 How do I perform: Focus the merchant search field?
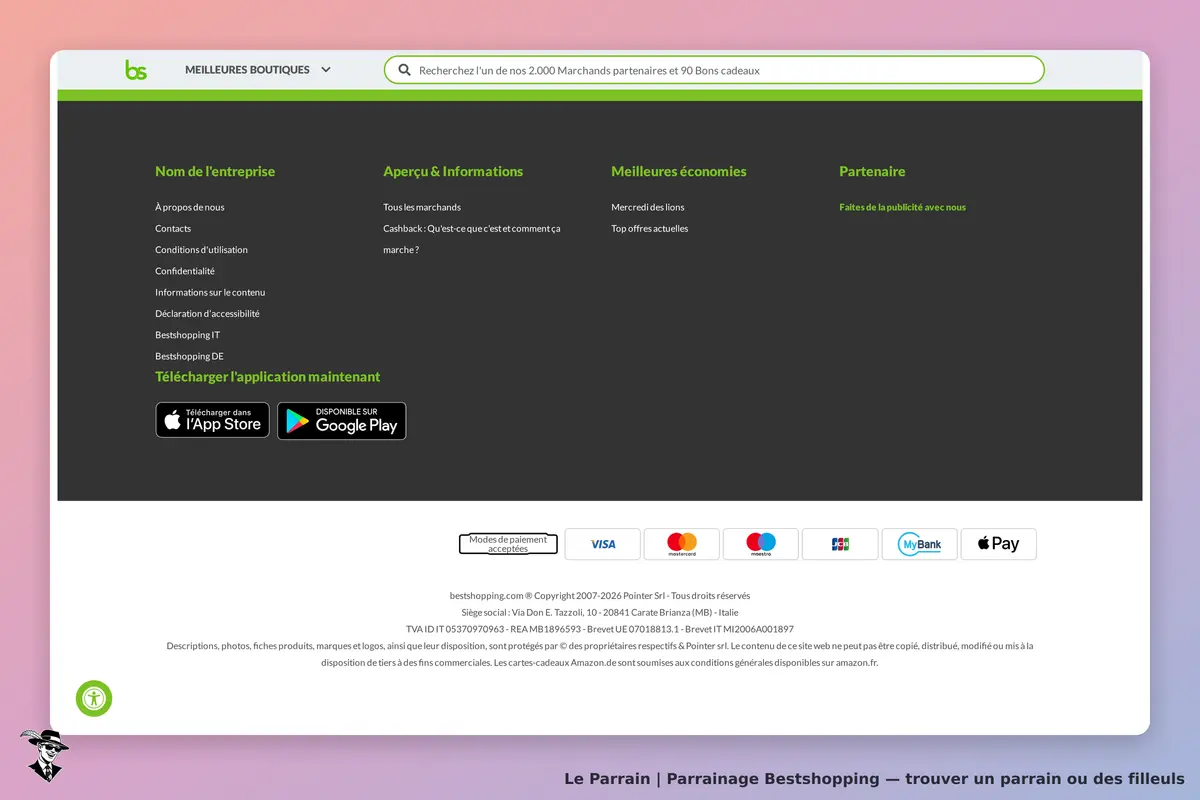click(x=714, y=70)
